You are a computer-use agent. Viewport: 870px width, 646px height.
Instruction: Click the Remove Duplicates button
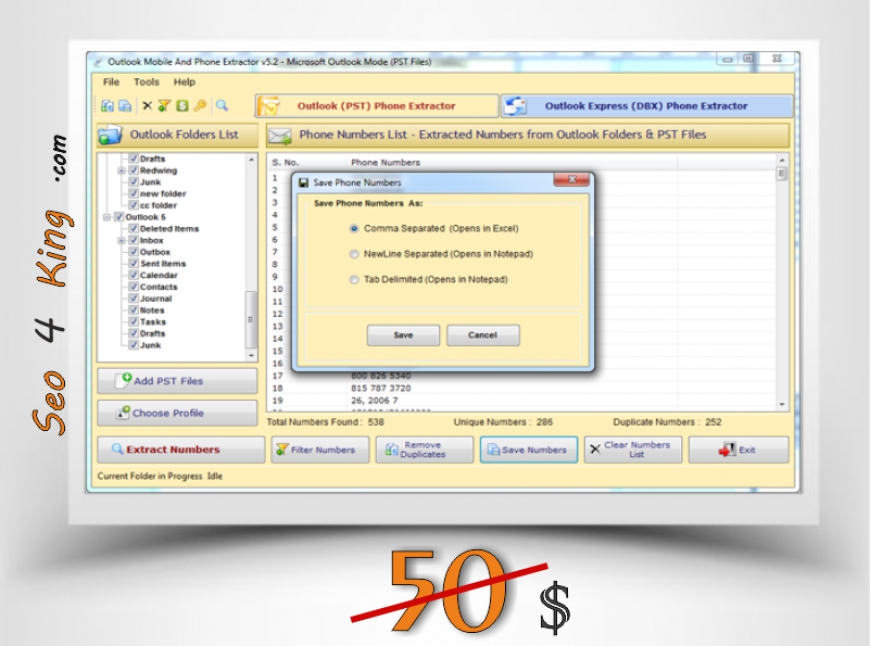point(424,450)
